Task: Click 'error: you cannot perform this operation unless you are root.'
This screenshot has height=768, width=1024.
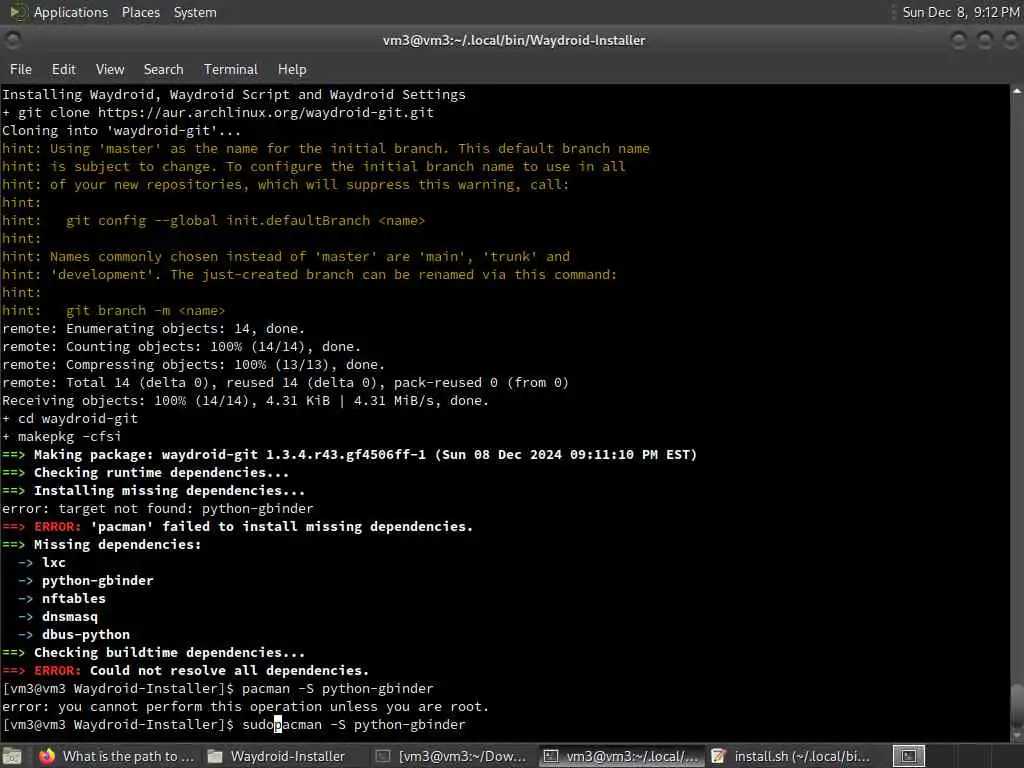Action: coord(246,706)
